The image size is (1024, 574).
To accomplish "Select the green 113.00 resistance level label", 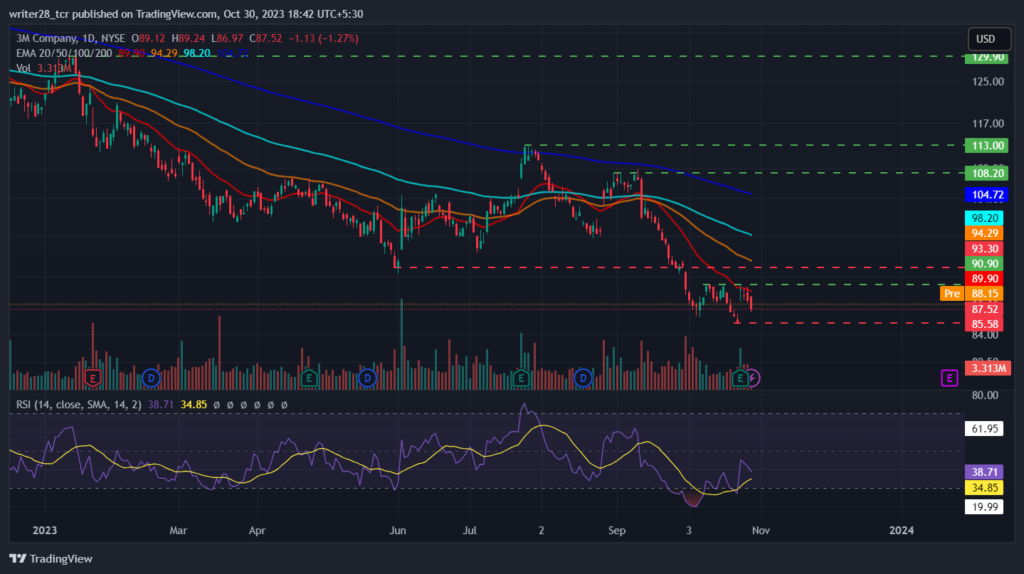I will click(987, 146).
